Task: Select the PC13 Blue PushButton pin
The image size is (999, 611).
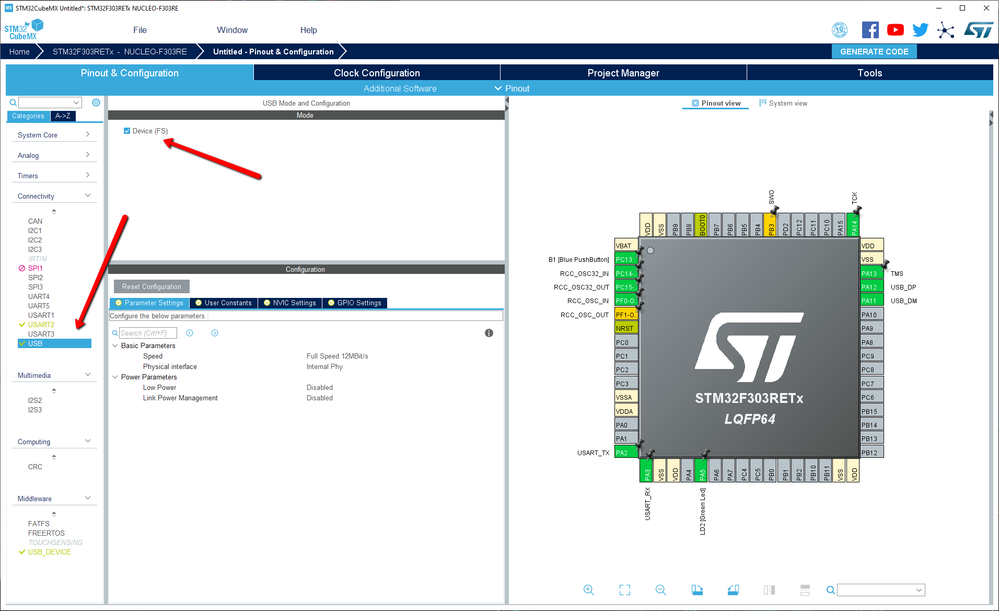Action: 626,259
